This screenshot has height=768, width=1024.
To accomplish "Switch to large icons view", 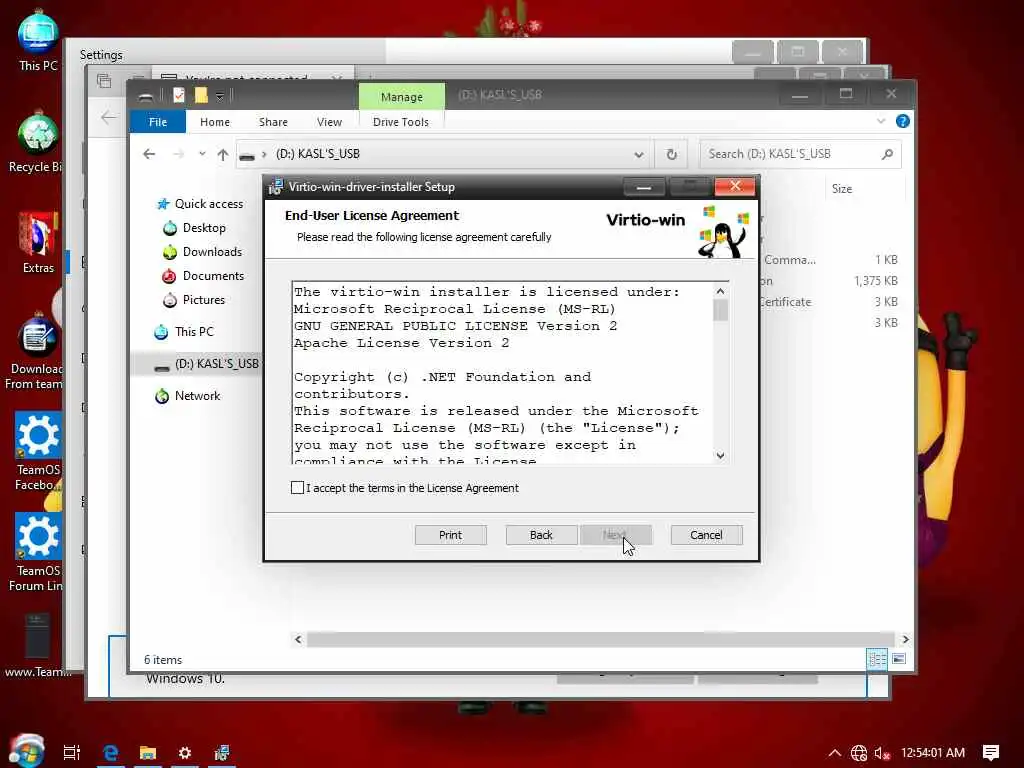I will click(x=899, y=659).
